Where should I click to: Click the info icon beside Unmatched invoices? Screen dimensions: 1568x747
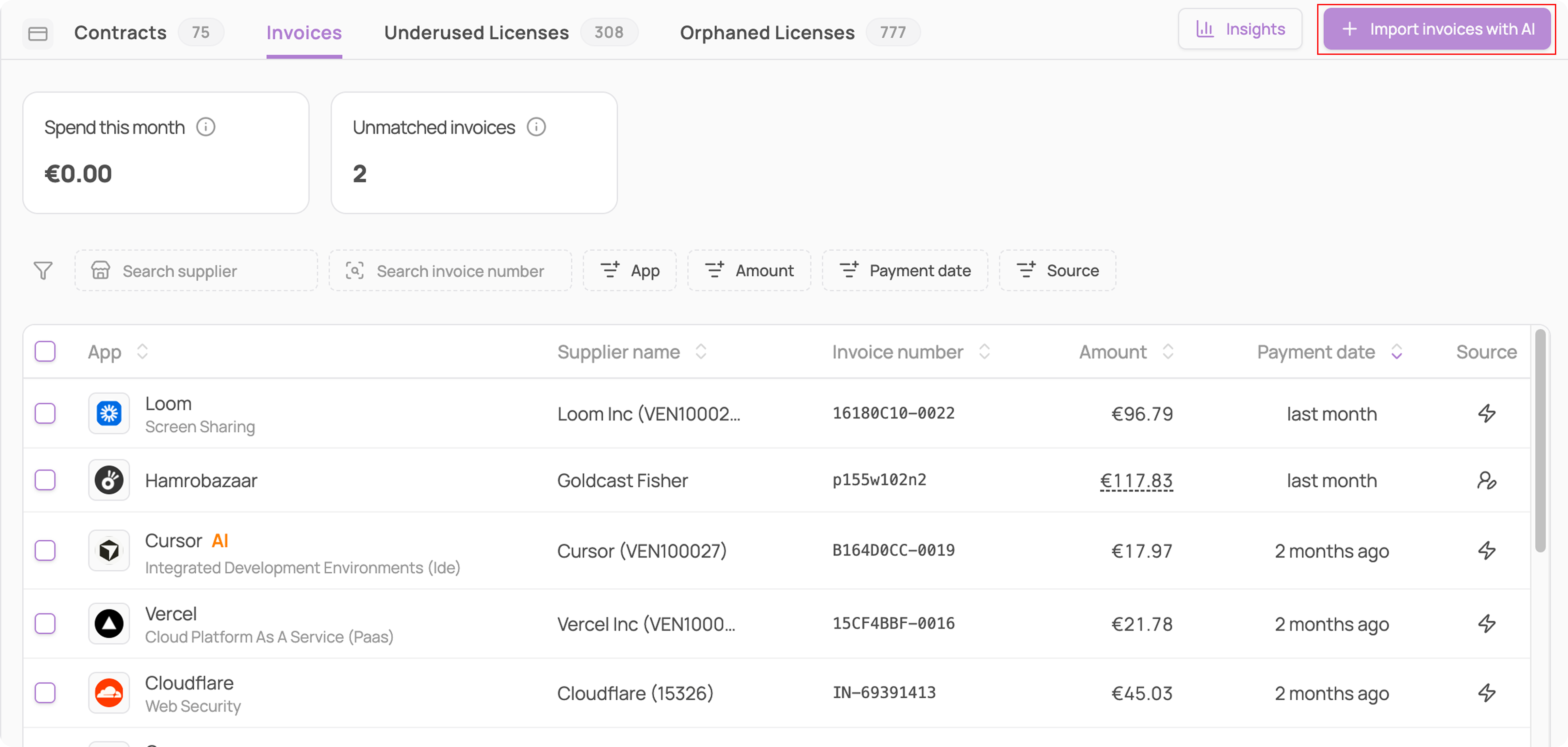(x=536, y=127)
